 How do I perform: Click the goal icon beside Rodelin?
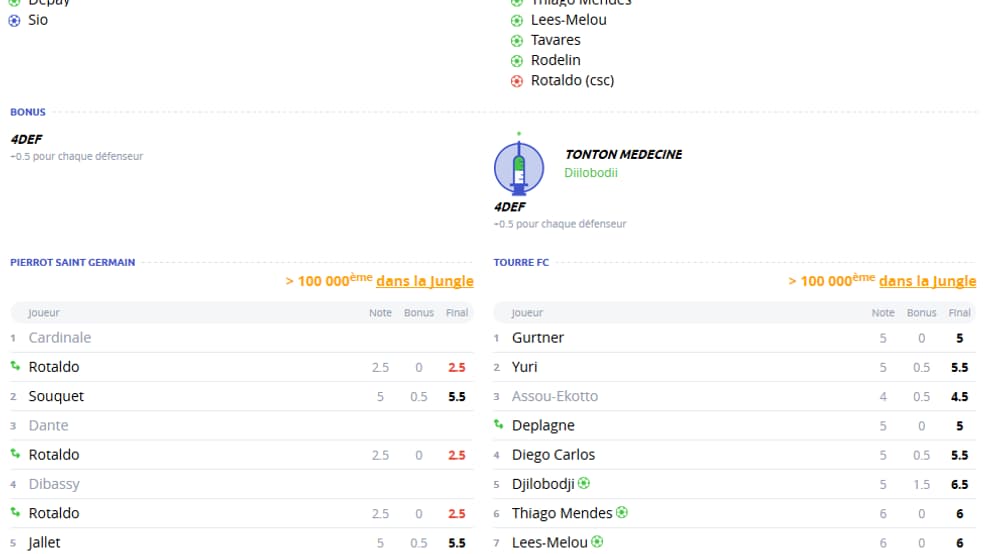coord(517,61)
